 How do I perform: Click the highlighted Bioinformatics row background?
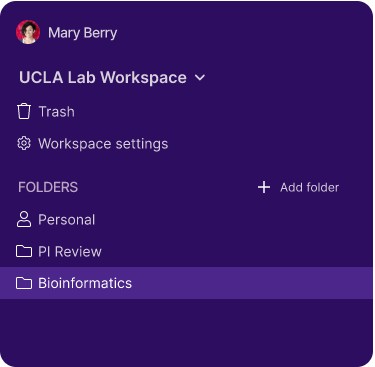pos(186,283)
